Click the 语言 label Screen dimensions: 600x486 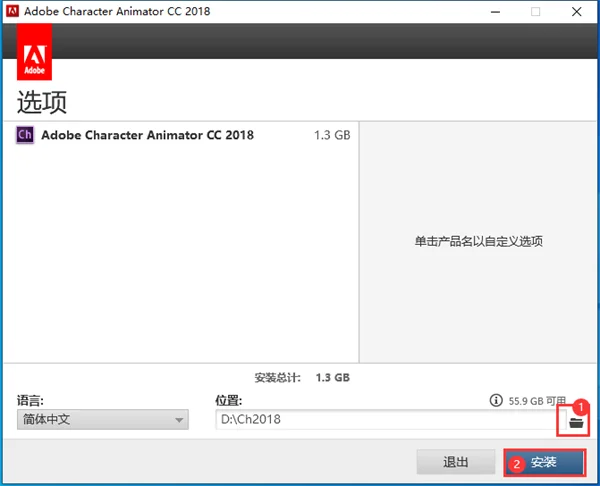[30, 401]
